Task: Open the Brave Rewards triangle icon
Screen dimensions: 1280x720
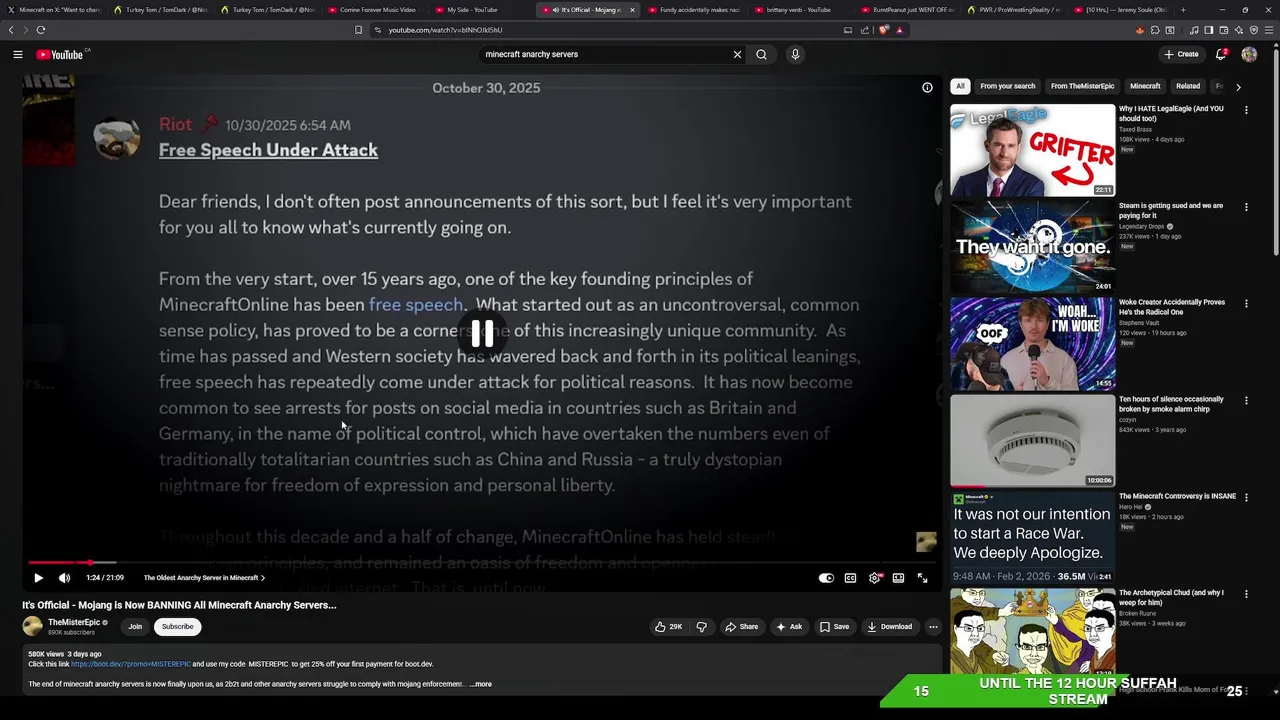Action: pyautogui.click(x=899, y=30)
